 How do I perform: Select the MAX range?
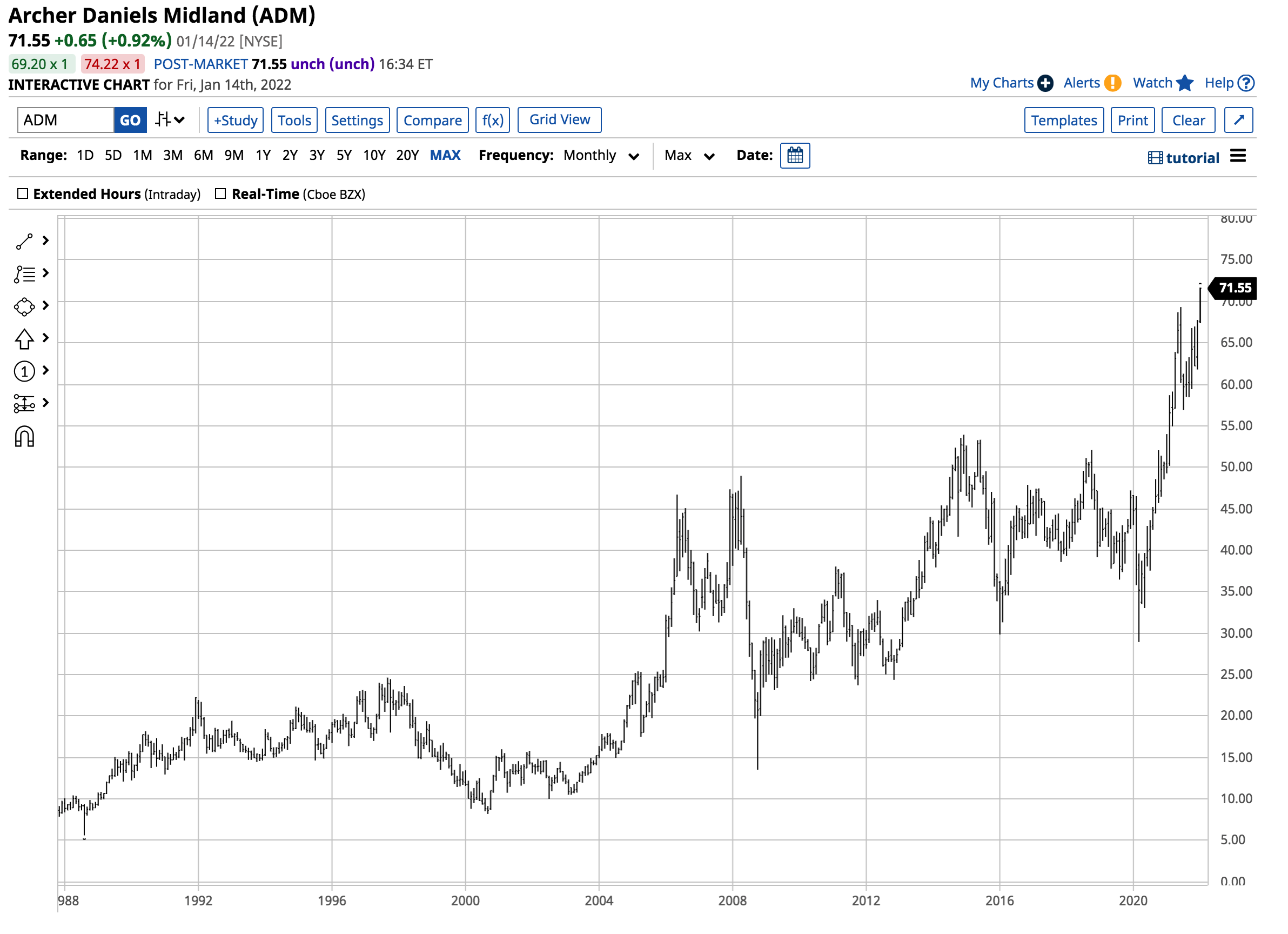tap(446, 156)
